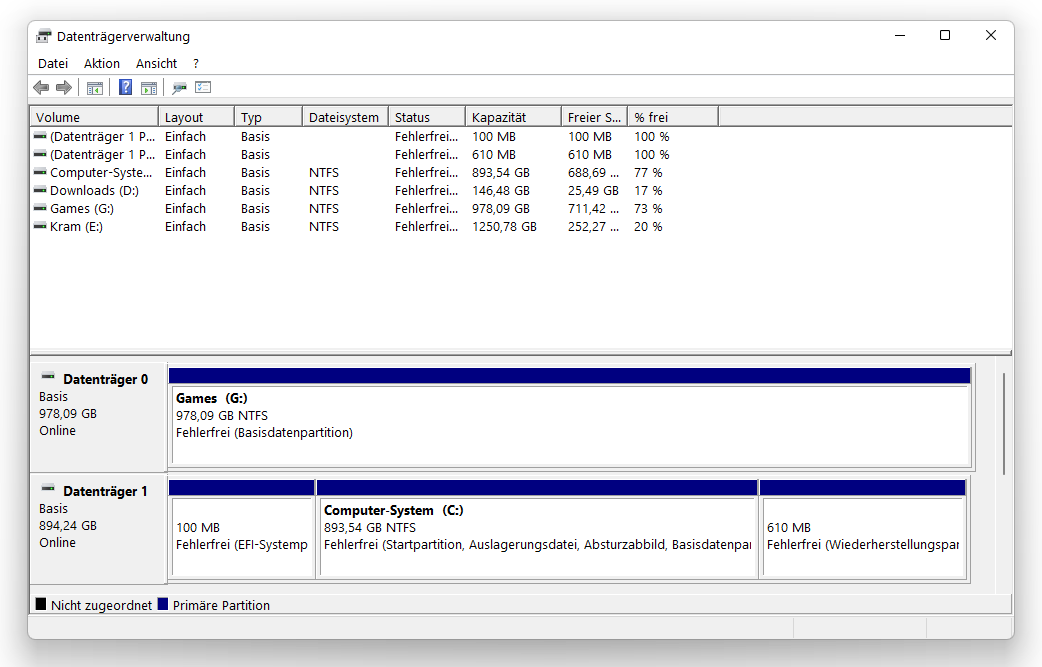
Task: Click the connect/rescan disk toolbar icon
Action: click(179, 88)
